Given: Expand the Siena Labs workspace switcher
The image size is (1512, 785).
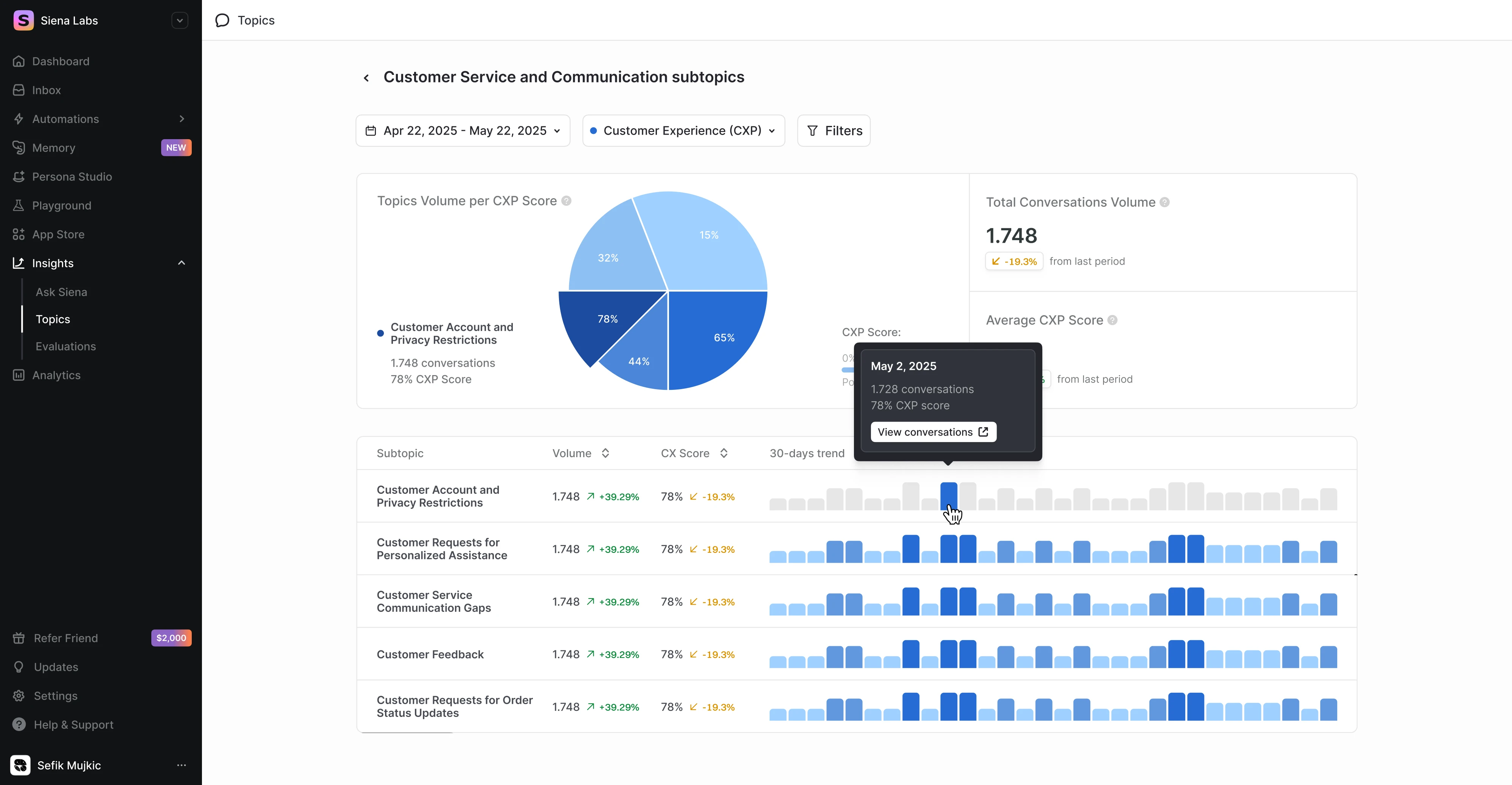Looking at the screenshot, I should coord(180,20).
